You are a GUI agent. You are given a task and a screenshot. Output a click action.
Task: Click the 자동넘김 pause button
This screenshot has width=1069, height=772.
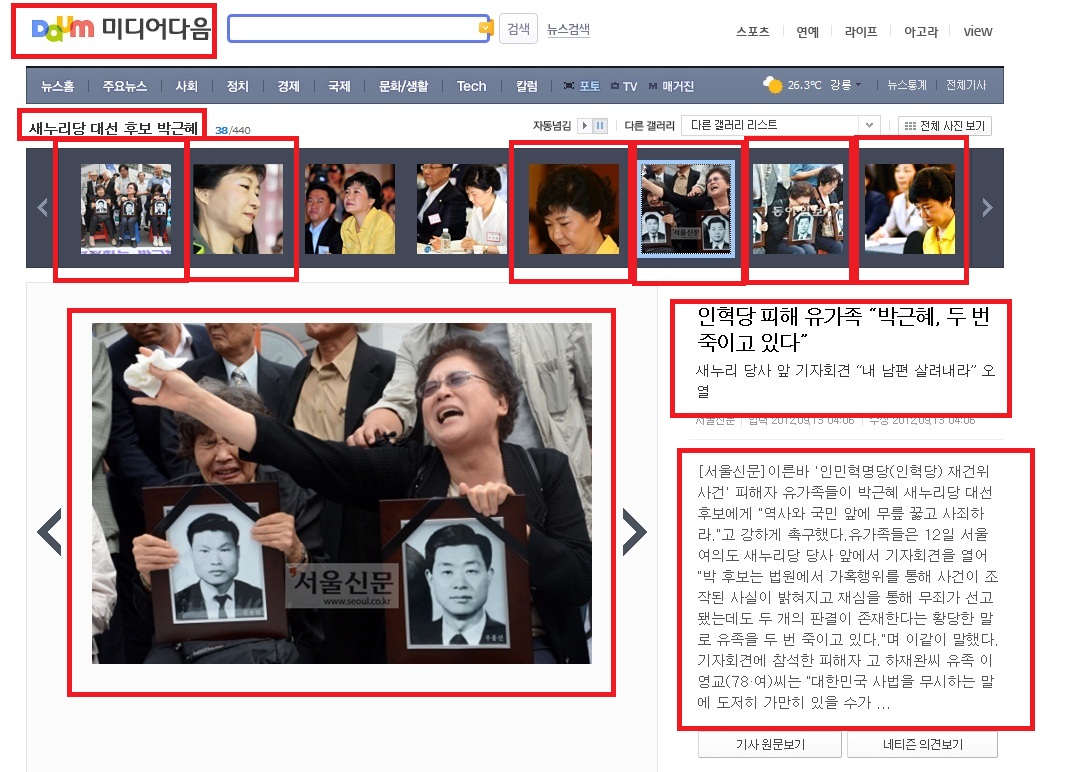pyautogui.click(x=600, y=125)
